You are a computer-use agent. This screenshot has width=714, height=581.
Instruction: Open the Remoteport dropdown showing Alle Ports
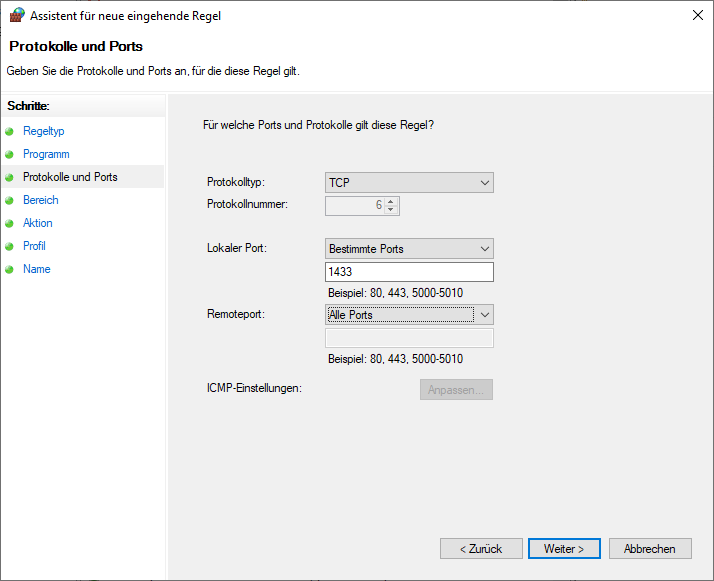point(409,315)
